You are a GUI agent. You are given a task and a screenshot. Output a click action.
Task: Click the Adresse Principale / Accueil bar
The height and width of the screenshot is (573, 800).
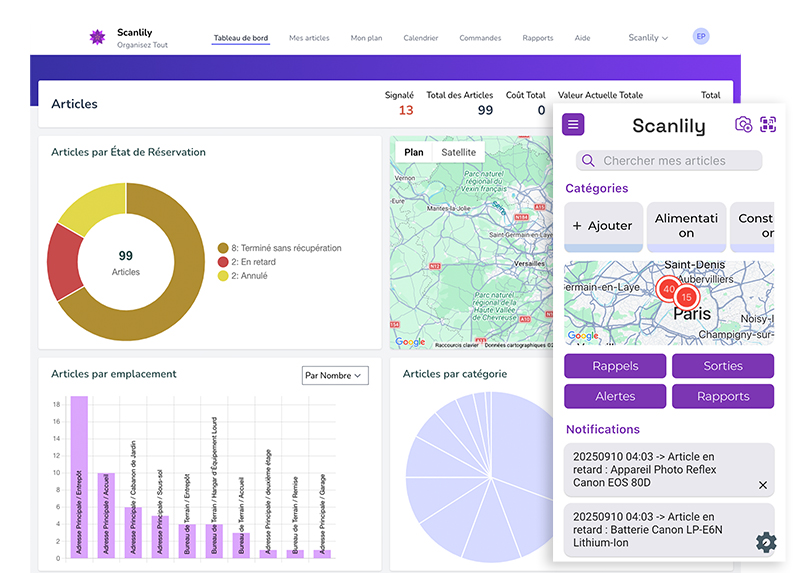106,515
